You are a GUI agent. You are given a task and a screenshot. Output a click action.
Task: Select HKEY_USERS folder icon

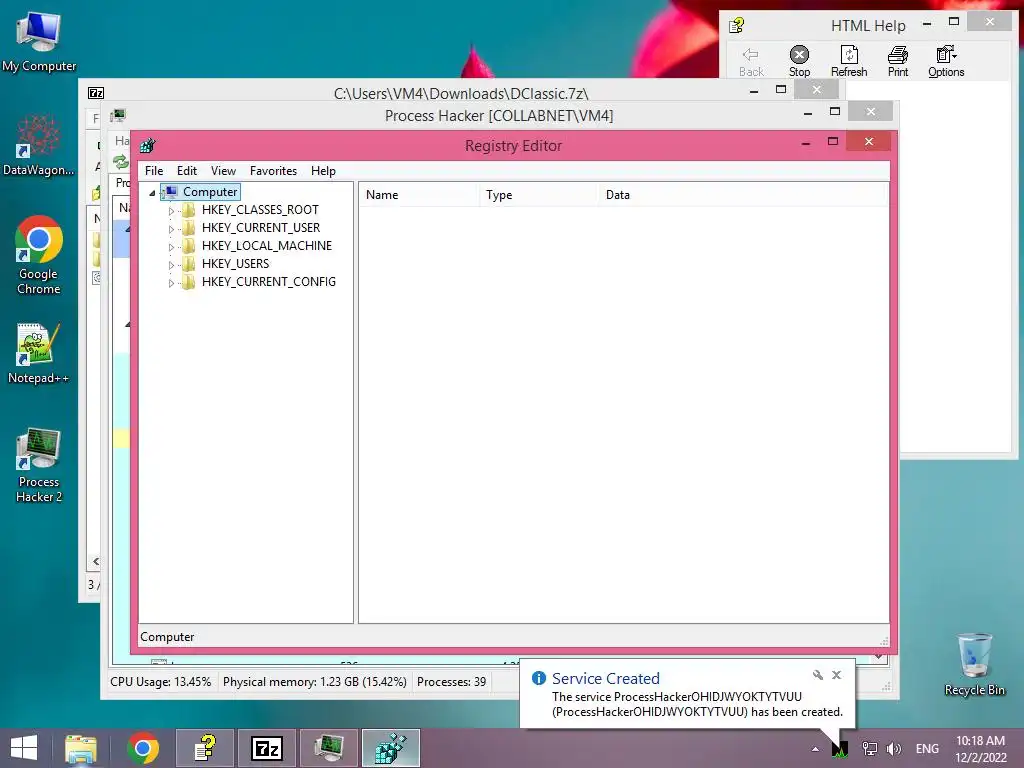pyautogui.click(x=189, y=264)
